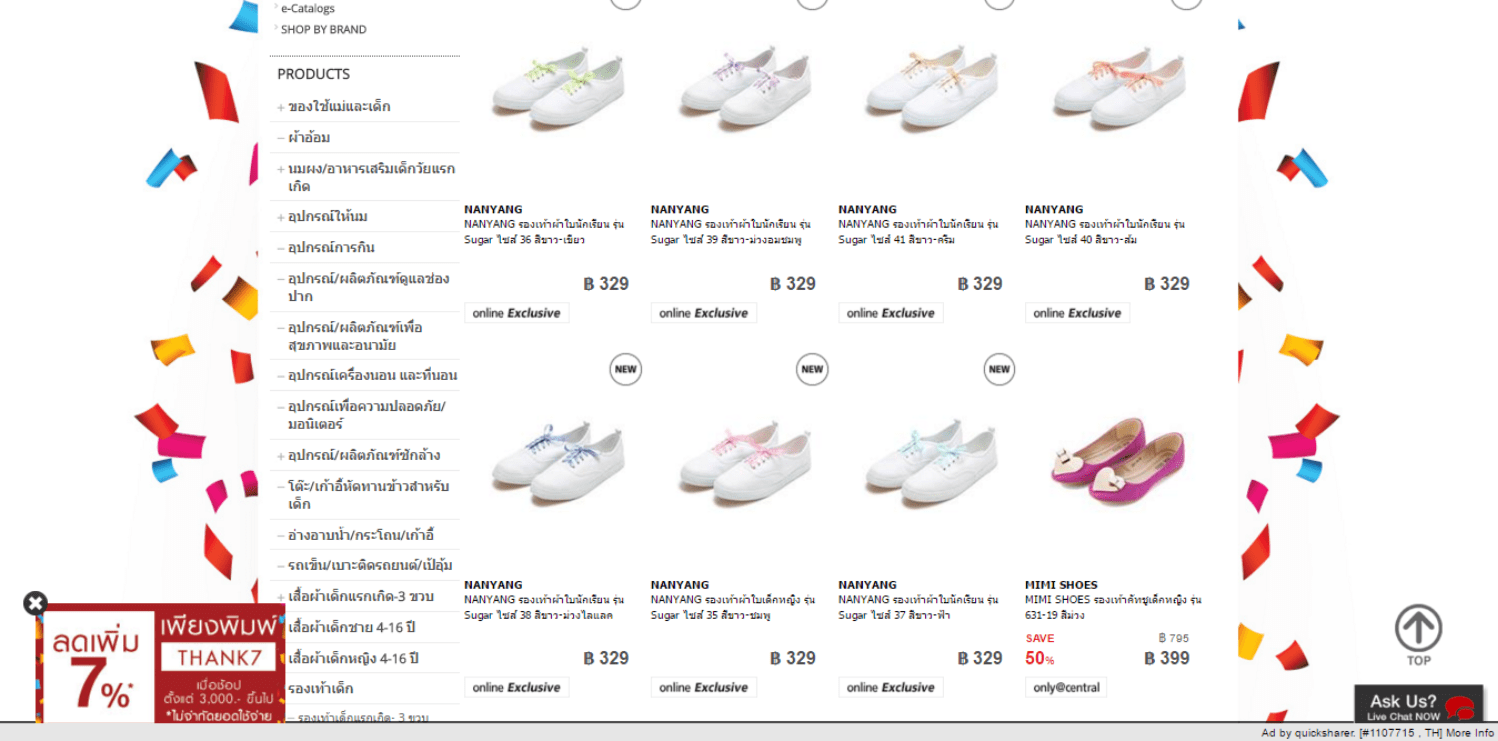Open NANYANG Sugar size 41 white-cream product link
The image size is (1498, 741).
click(918, 232)
